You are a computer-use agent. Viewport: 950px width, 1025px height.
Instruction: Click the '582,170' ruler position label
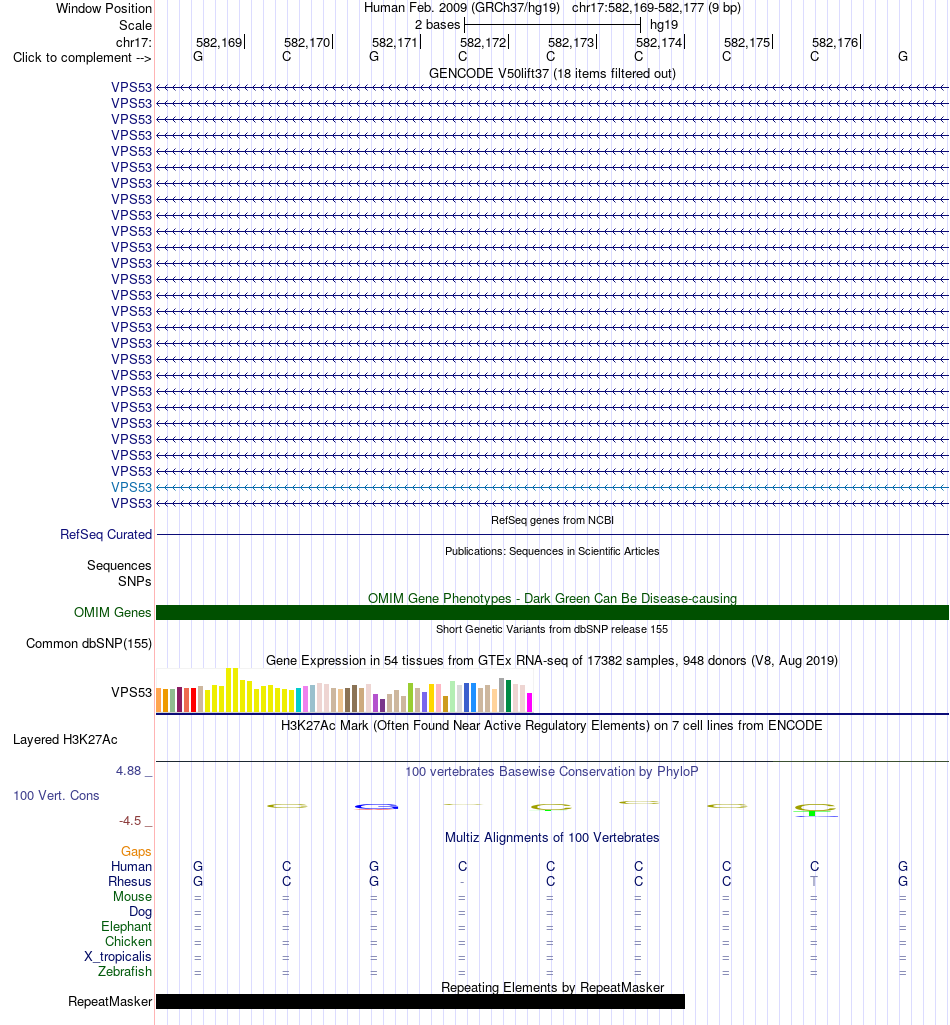pyautogui.click(x=307, y=42)
